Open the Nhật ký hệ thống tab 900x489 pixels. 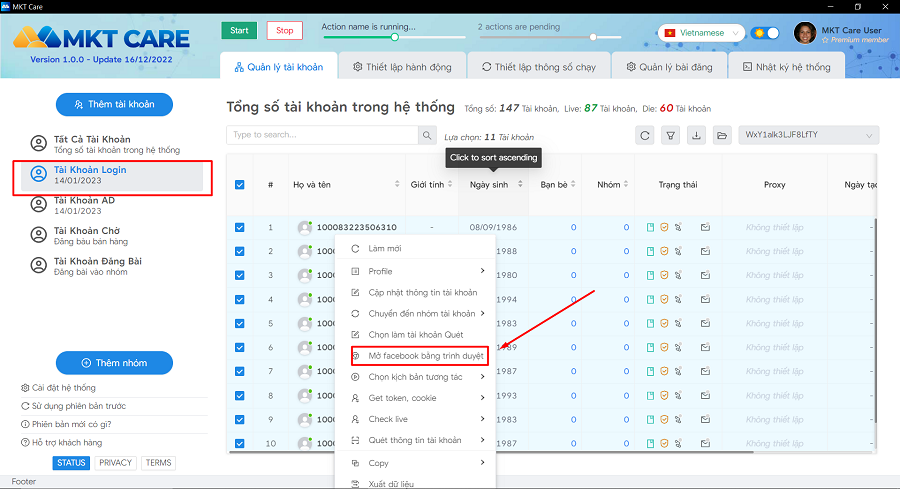[x=786, y=67]
